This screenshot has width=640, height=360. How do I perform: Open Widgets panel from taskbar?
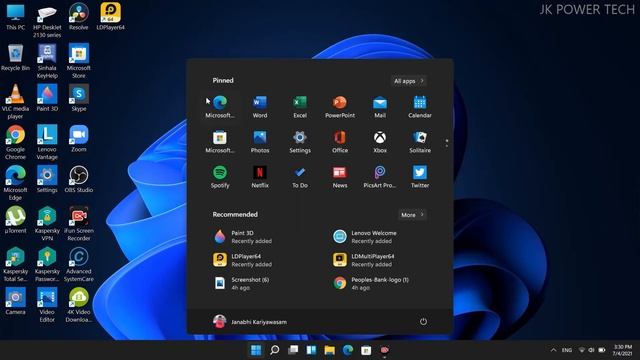311,350
